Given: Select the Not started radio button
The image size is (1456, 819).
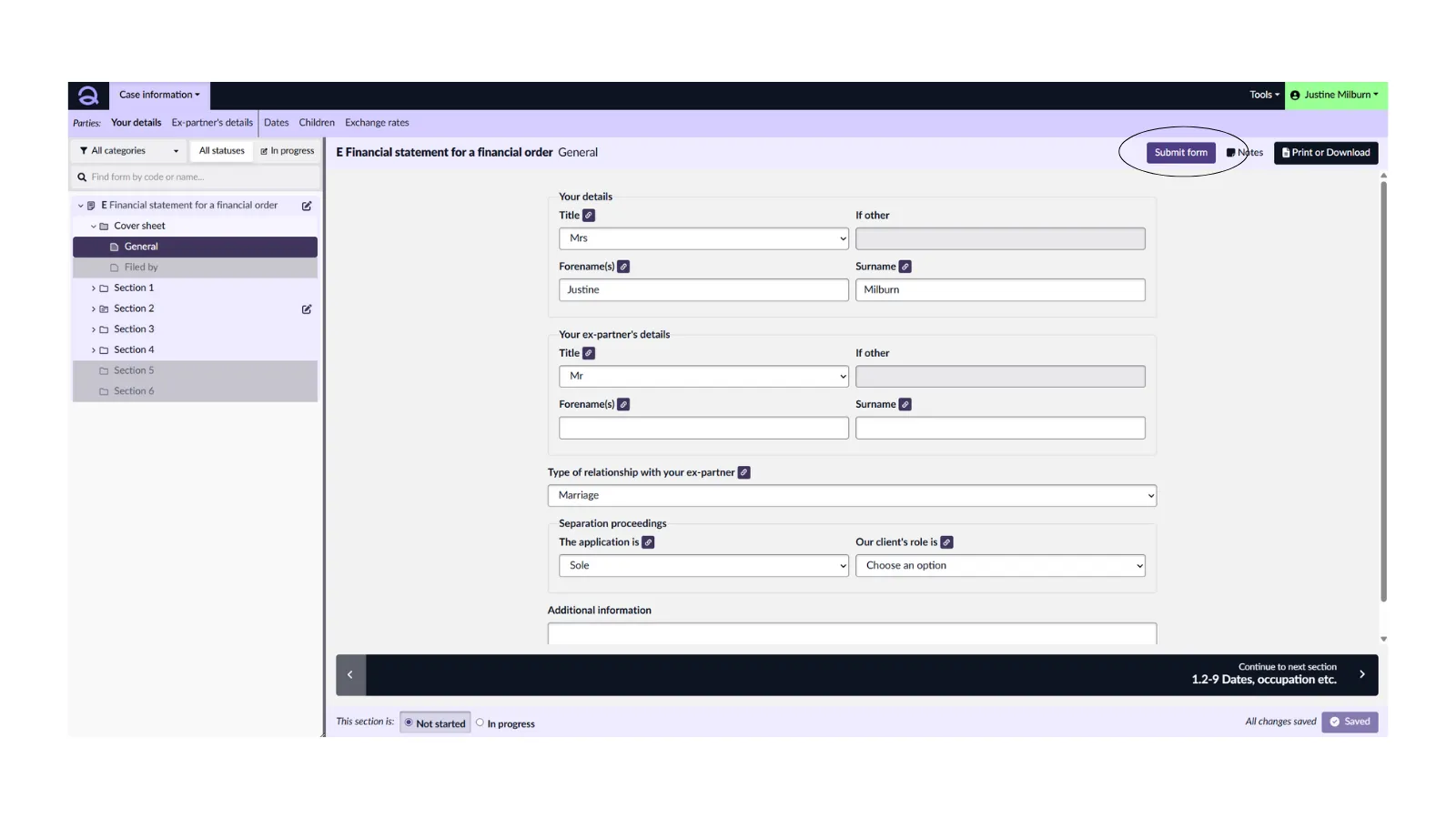Looking at the screenshot, I should point(409,723).
